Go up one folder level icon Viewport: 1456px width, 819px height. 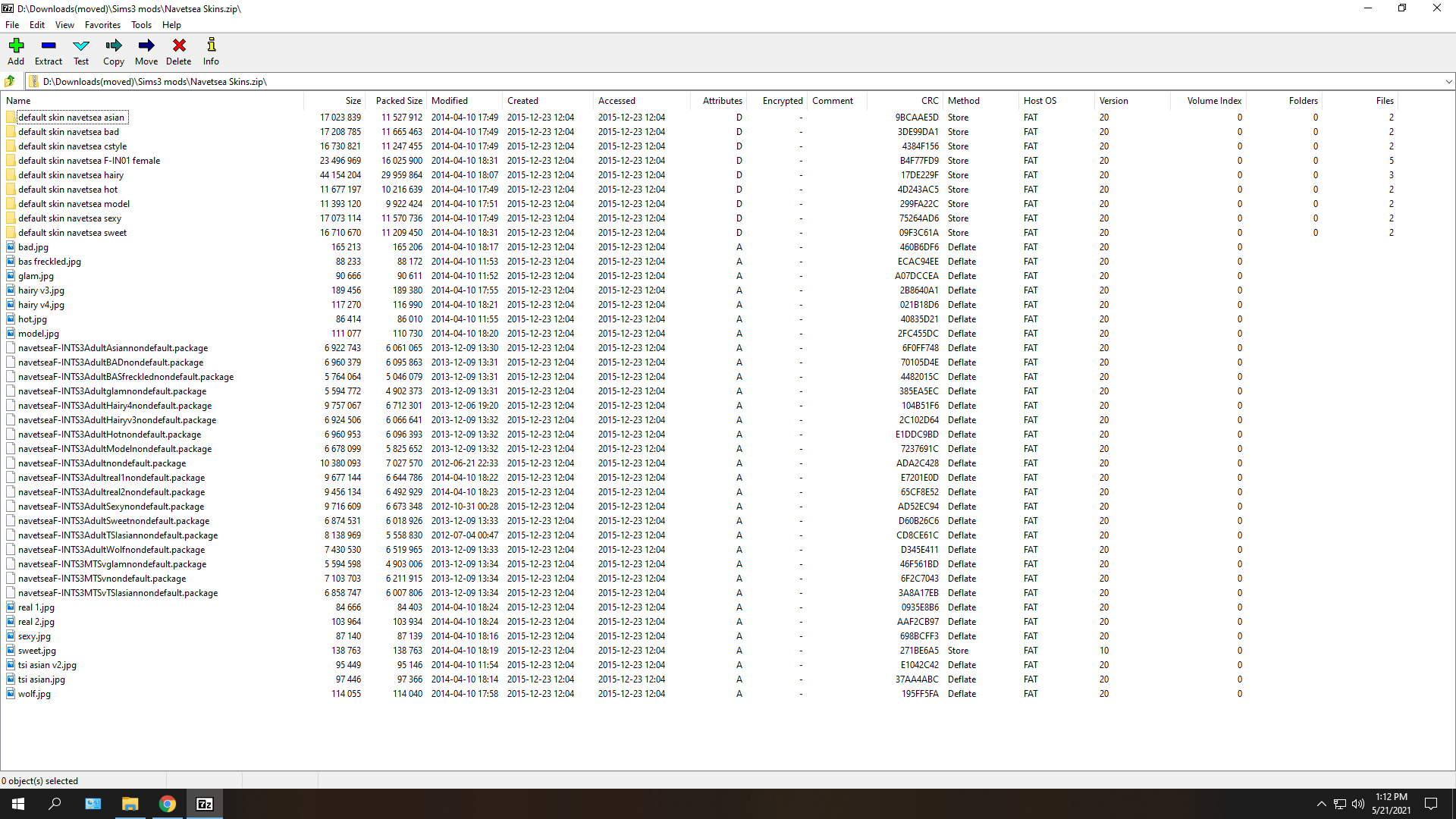10,81
